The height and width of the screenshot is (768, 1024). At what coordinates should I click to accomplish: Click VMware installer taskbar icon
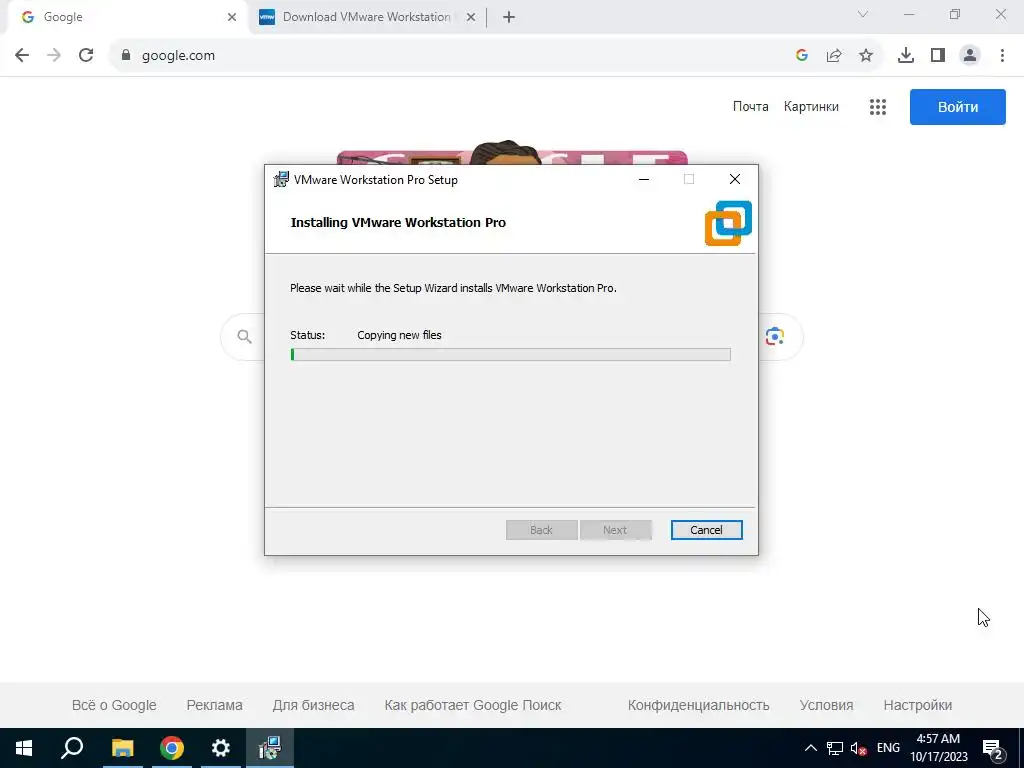pos(269,748)
